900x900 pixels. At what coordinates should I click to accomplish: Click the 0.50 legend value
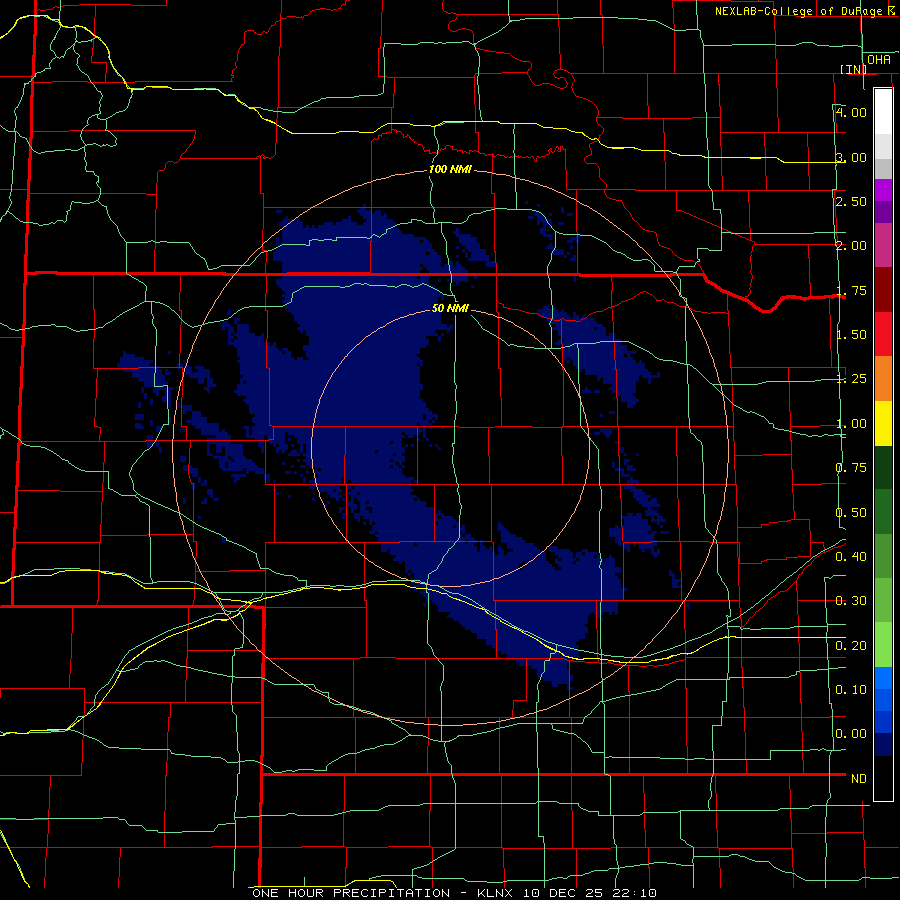tap(851, 513)
